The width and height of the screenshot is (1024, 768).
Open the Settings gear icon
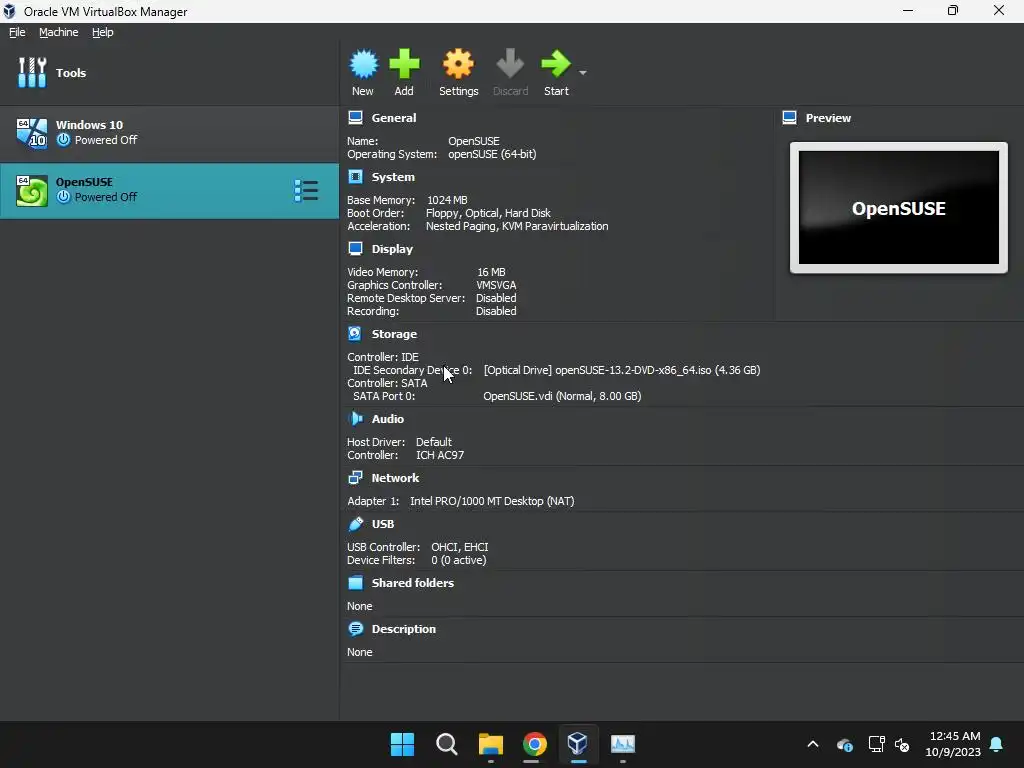[458, 64]
